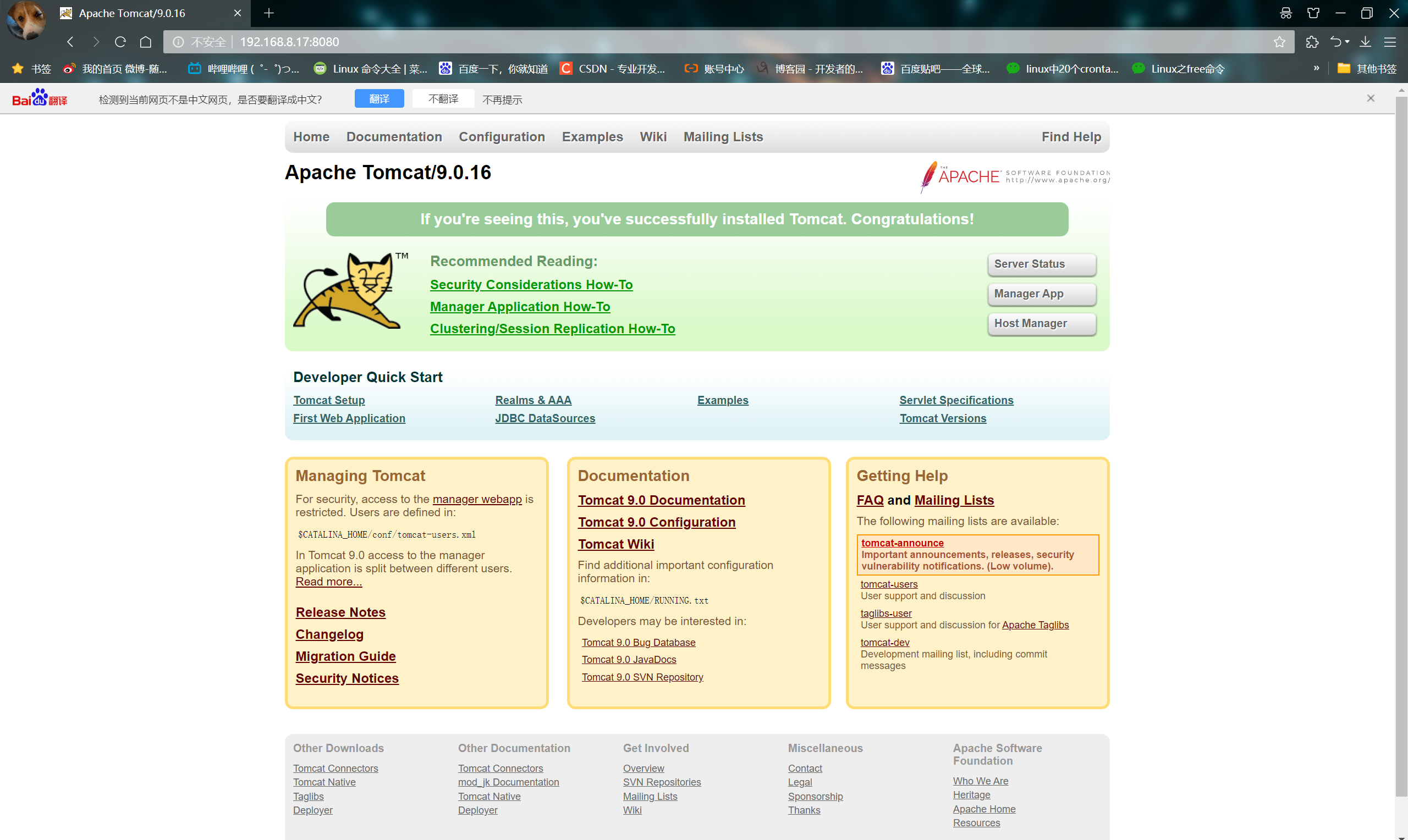Open Tomcat 9.0 Documentation link
1408x840 pixels.
coord(661,500)
